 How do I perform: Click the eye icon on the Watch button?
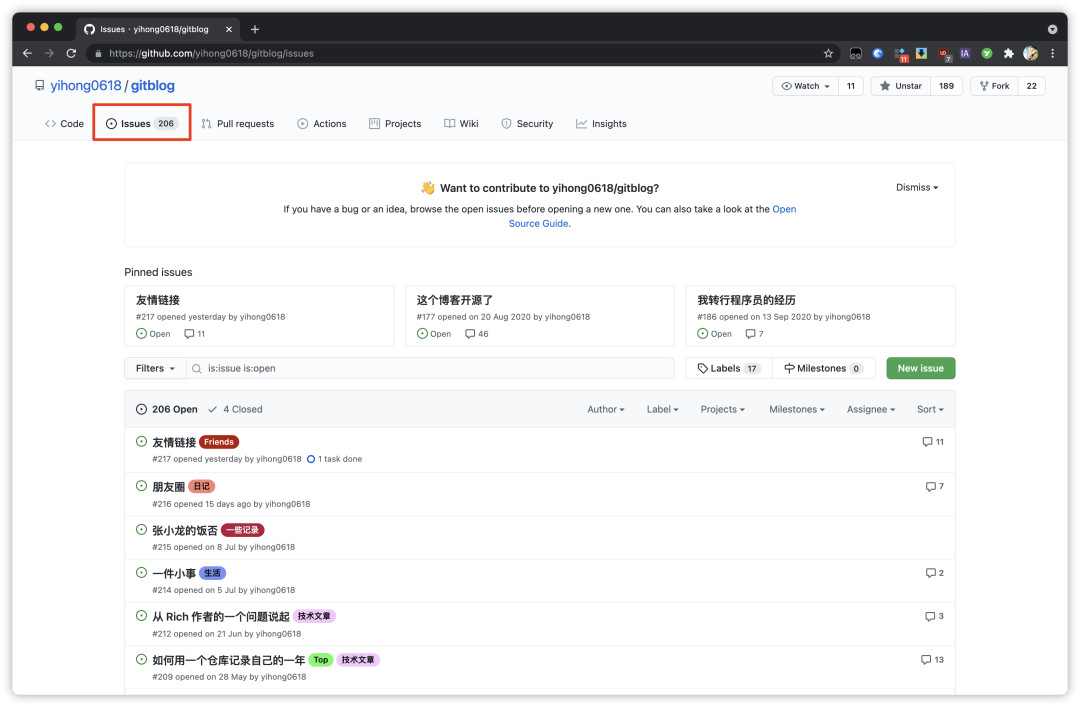click(x=789, y=86)
